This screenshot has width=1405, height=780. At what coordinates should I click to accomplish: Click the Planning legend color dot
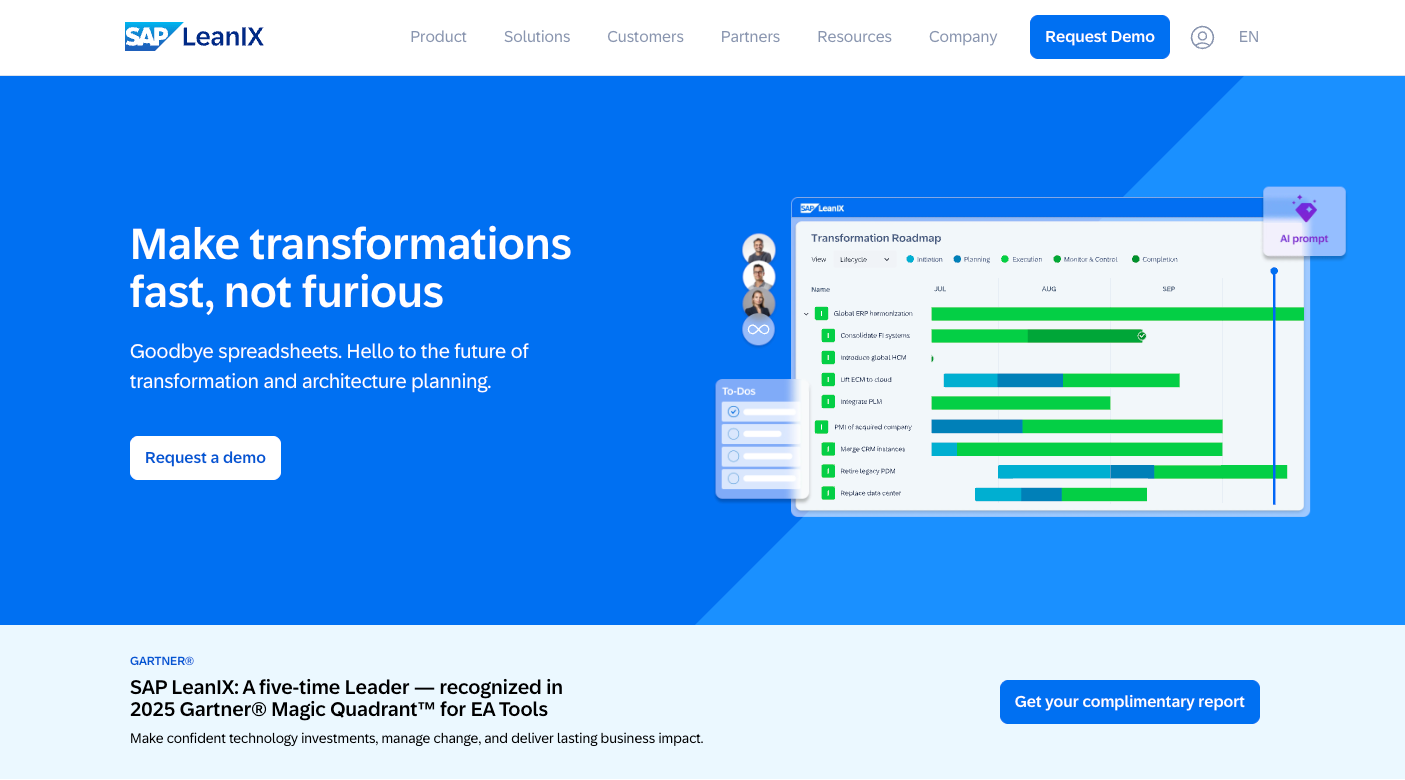click(x=957, y=259)
